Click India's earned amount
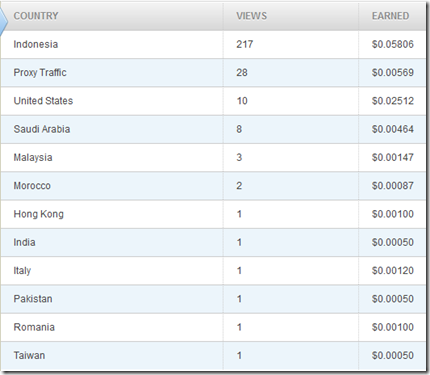This screenshot has width=430, height=375. [x=393, y=242]
